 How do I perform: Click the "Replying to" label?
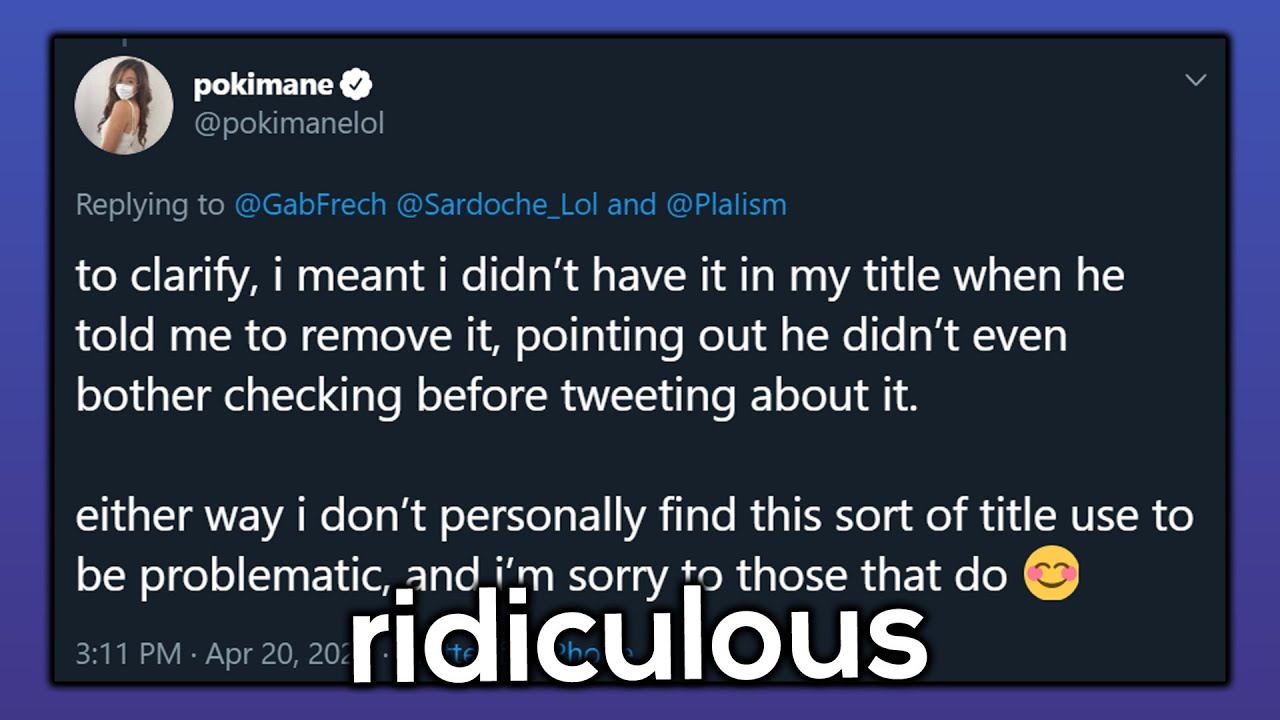coord(150,205)
